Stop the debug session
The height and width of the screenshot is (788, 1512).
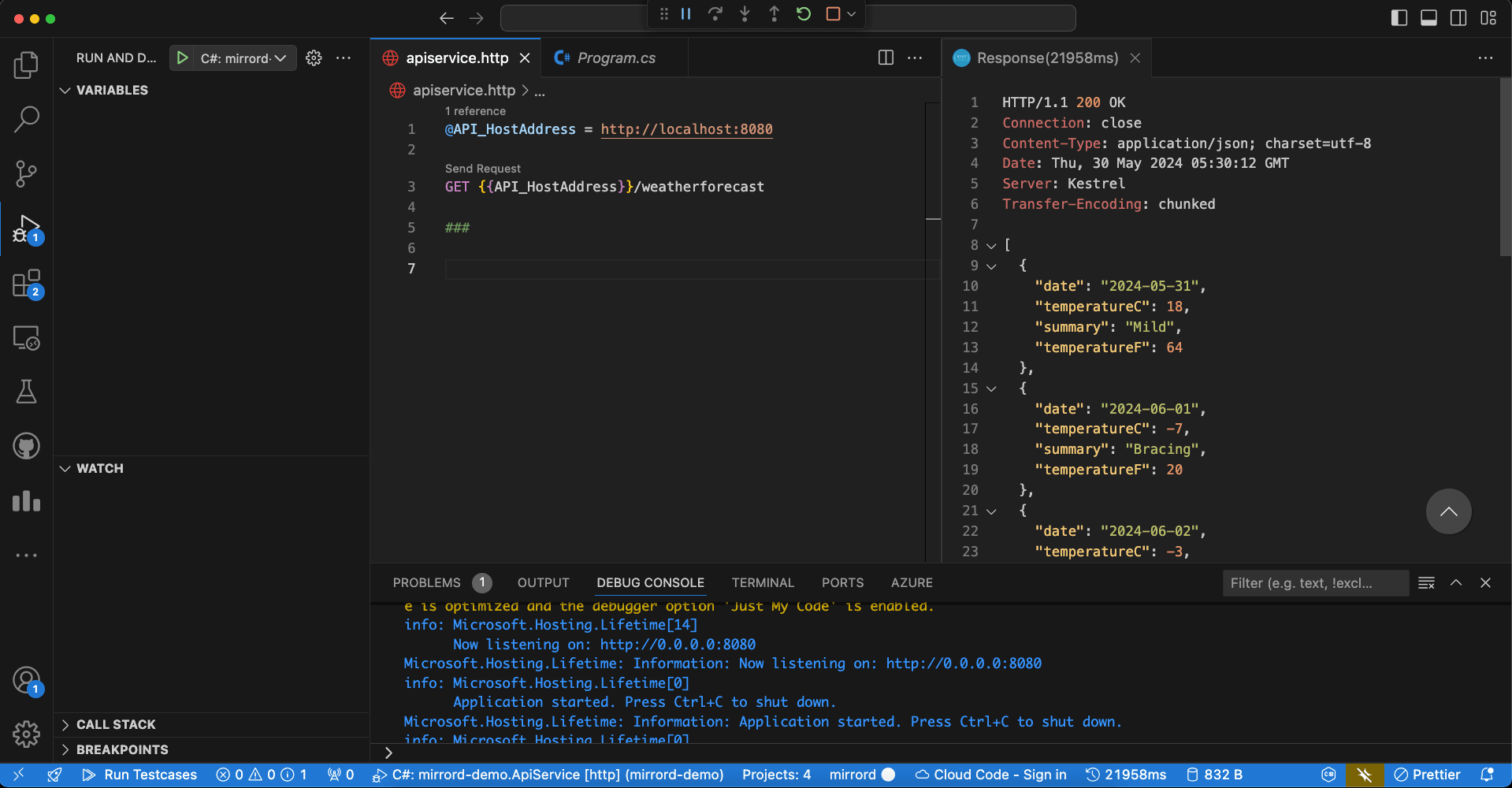833,14
